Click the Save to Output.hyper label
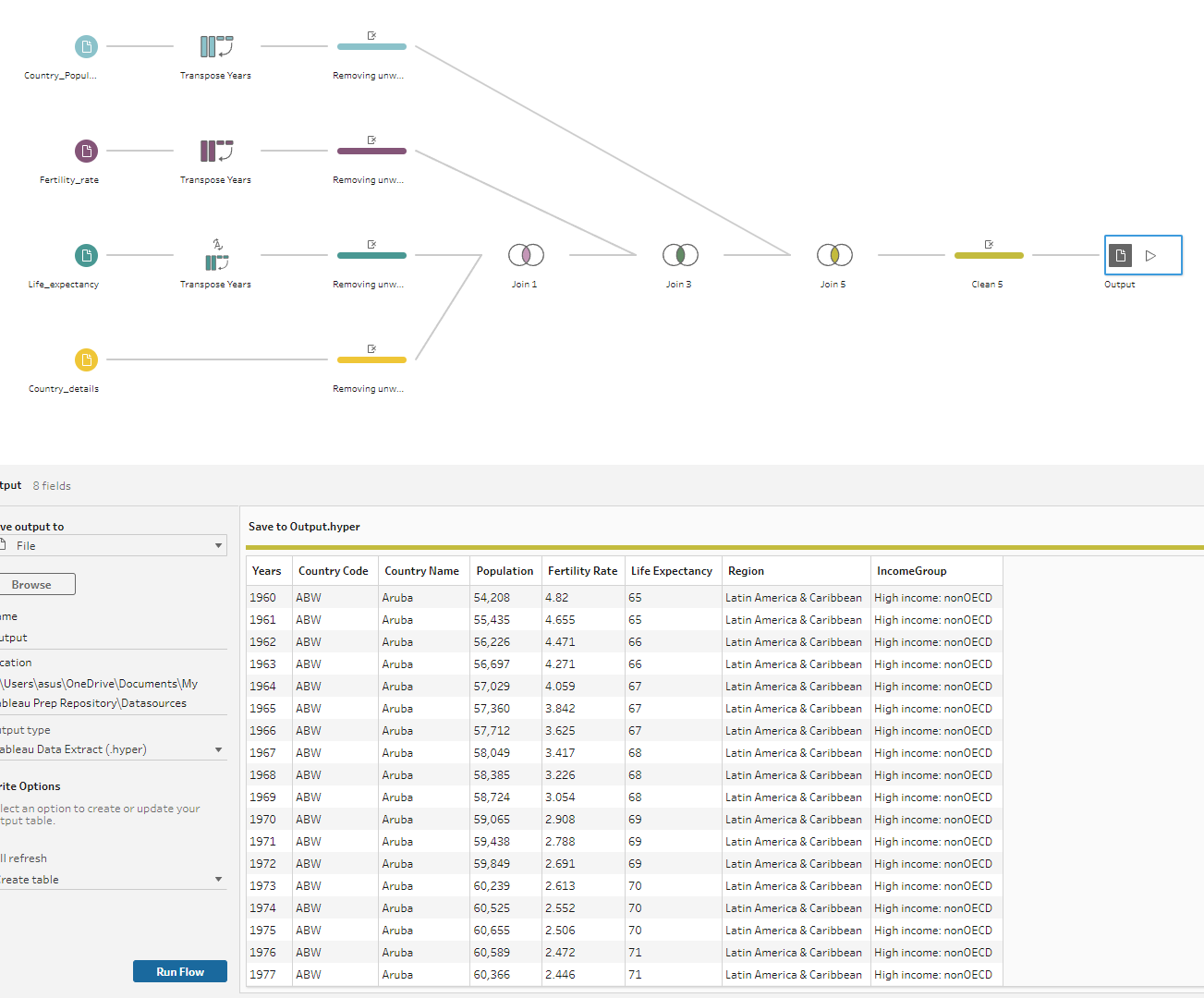This screenshot has width=1204, height=998. coord(304,527)
